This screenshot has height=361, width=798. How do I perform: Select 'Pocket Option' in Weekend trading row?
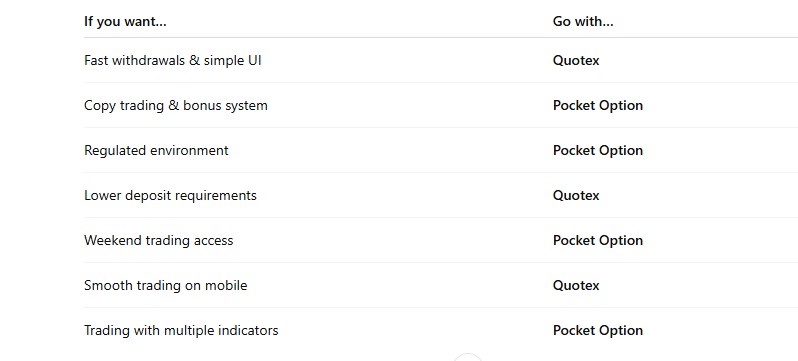[597, 240]
